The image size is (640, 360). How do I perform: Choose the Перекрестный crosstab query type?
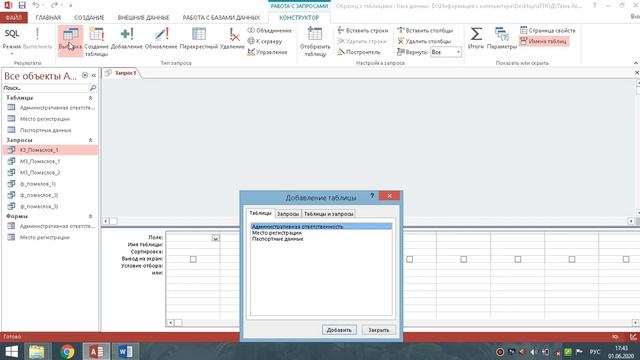point(199,39)
